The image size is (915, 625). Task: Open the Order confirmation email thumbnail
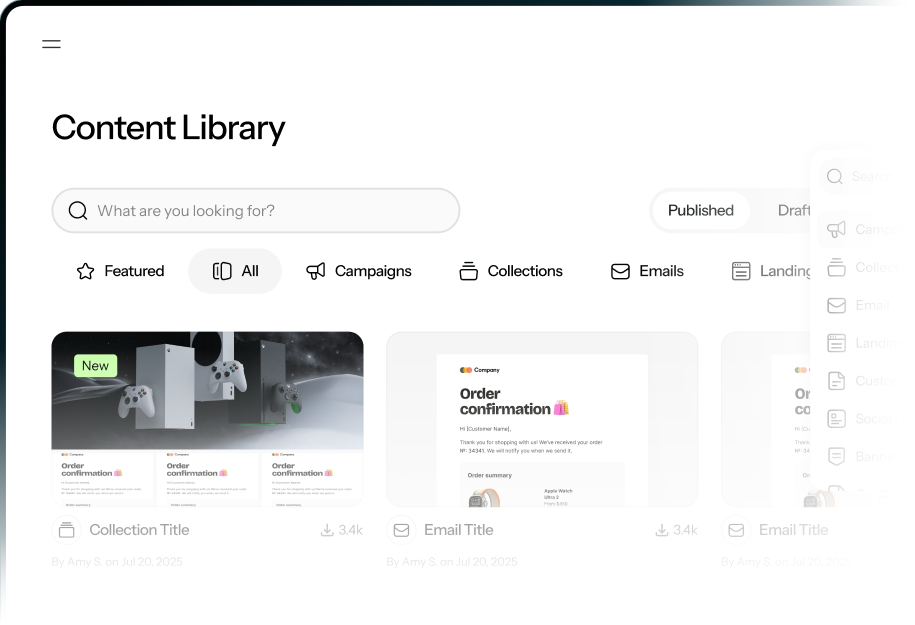(542, 419)
